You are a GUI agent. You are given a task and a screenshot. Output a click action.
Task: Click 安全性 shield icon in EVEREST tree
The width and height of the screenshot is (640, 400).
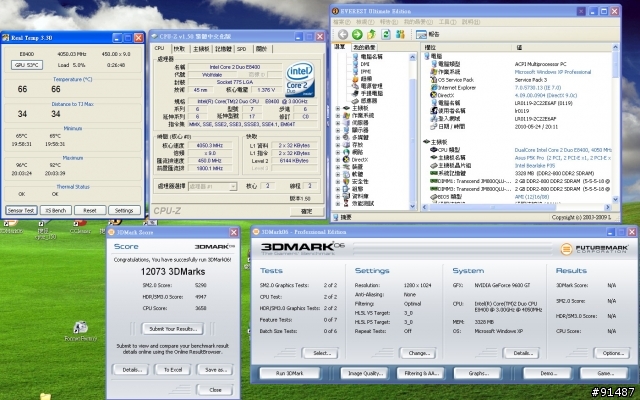pyautogui.click(x=347, y=181)
